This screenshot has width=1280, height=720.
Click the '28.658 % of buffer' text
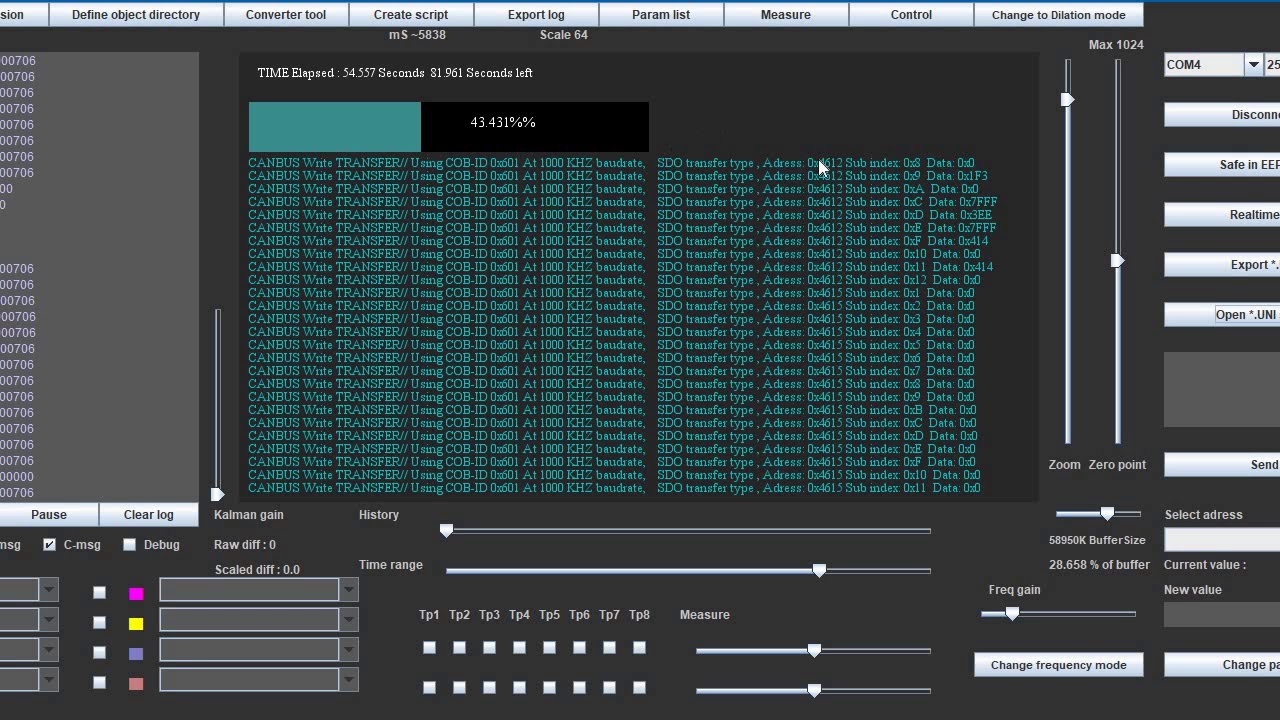tap(1099, 565)
